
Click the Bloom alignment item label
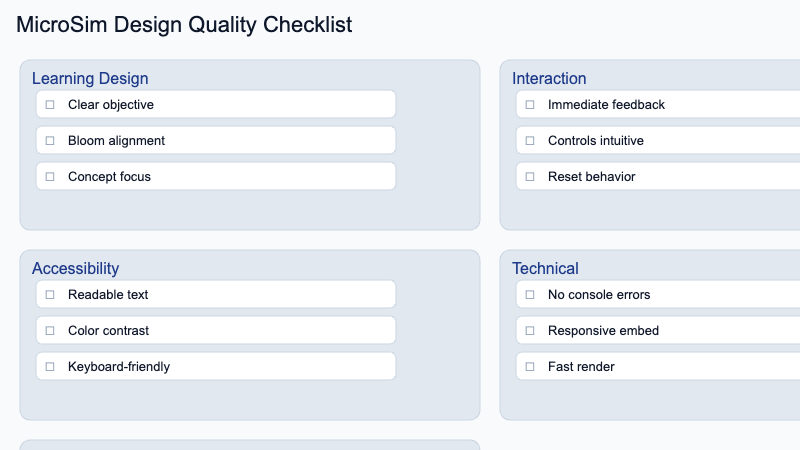tap(116, 141)
